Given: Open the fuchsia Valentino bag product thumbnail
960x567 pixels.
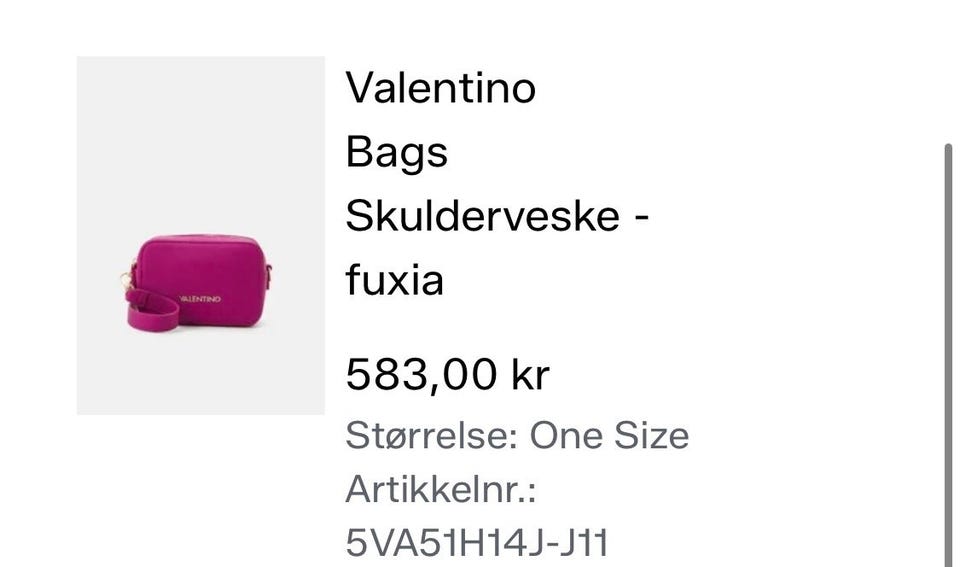Looking at the screenshot, I should tap(201, 236).
